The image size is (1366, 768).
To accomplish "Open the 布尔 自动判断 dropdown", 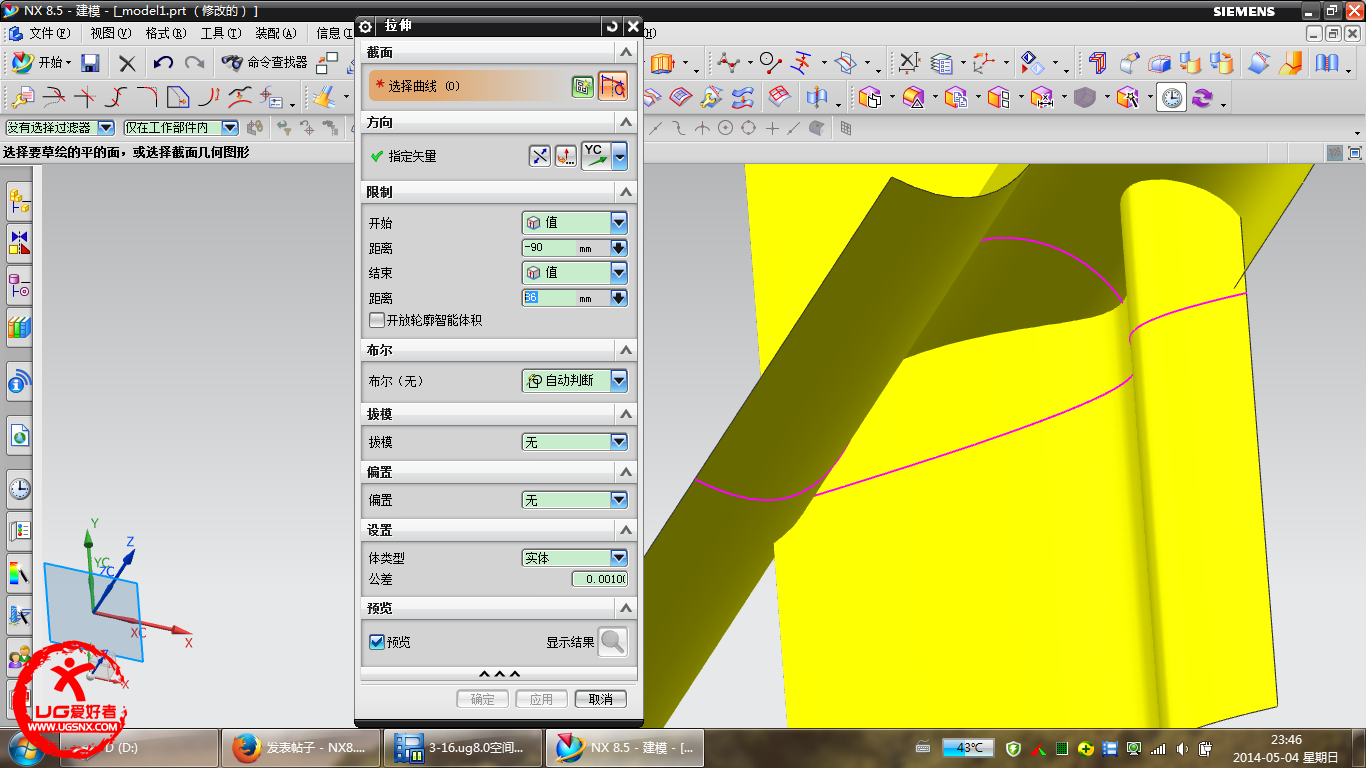I will coord(574,380).
